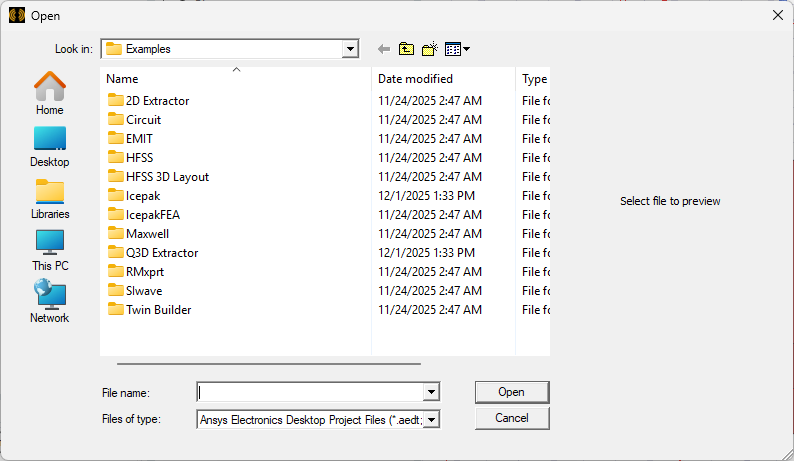Viewport: 794px width, 461px height.
Task: Click the Circuit row date modified cell
Action: point(430,120)
